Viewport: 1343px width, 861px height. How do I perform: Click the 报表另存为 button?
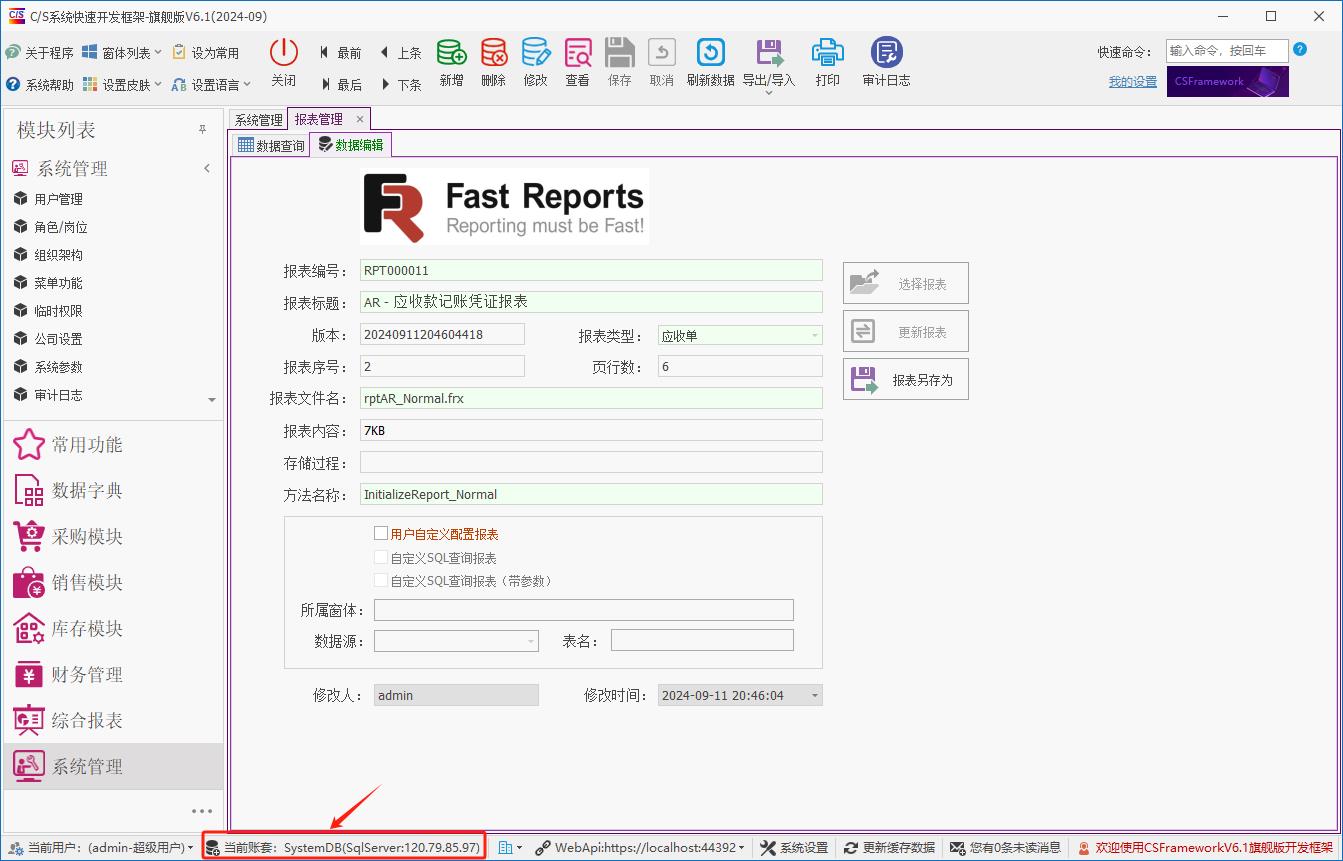coord(906,380)
